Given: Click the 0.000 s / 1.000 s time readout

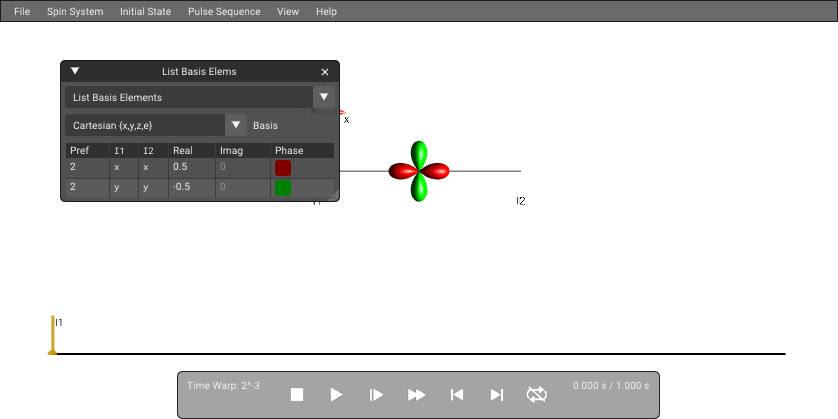Looking at the screenshot, I should pyautogui.click(x=611, y=385).
